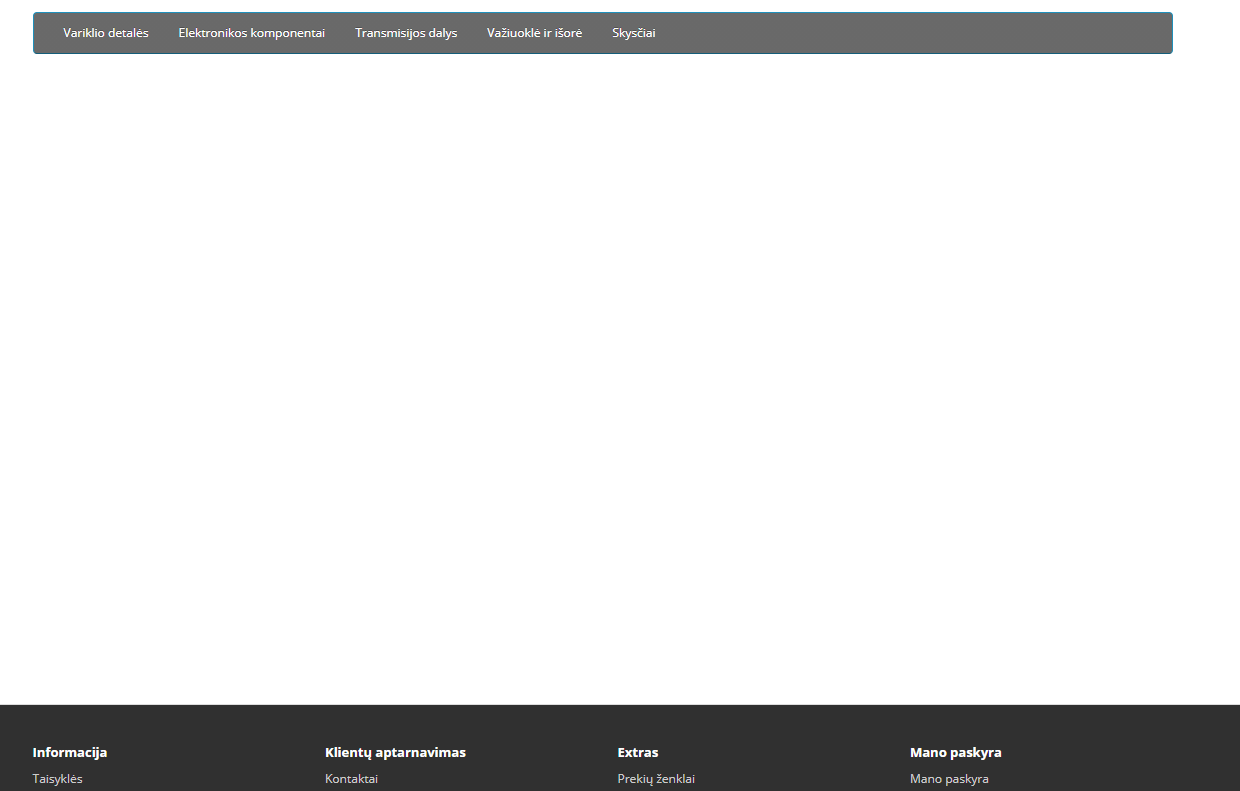Click the Informacija footer heading
This screenshot has height=791, width=1240.
(x=70, y=752)
